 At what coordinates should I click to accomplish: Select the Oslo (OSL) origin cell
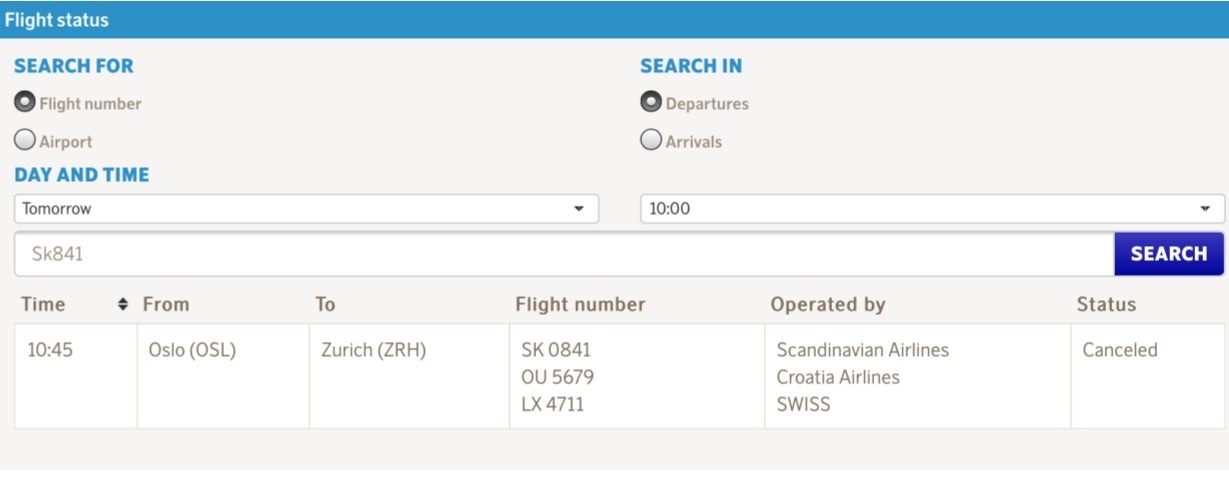point(223,376)
